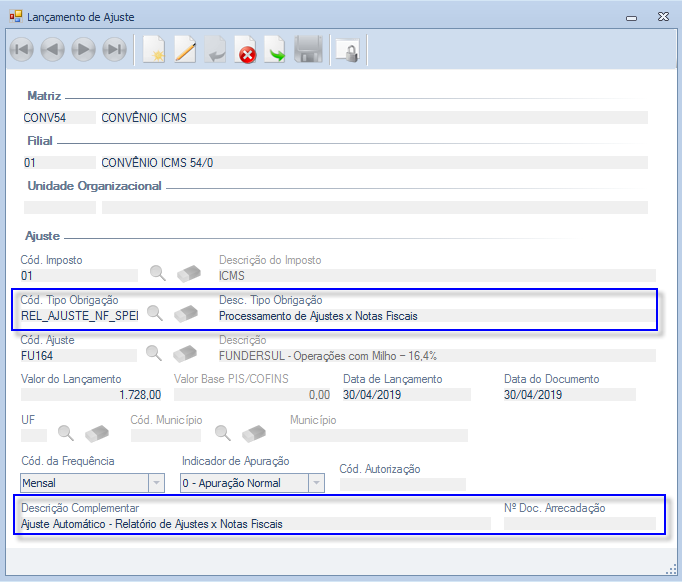Search Cód. Imposto with the magnifier
The width and height of the screenshot is (682, 582).
[x=157, y=273]
